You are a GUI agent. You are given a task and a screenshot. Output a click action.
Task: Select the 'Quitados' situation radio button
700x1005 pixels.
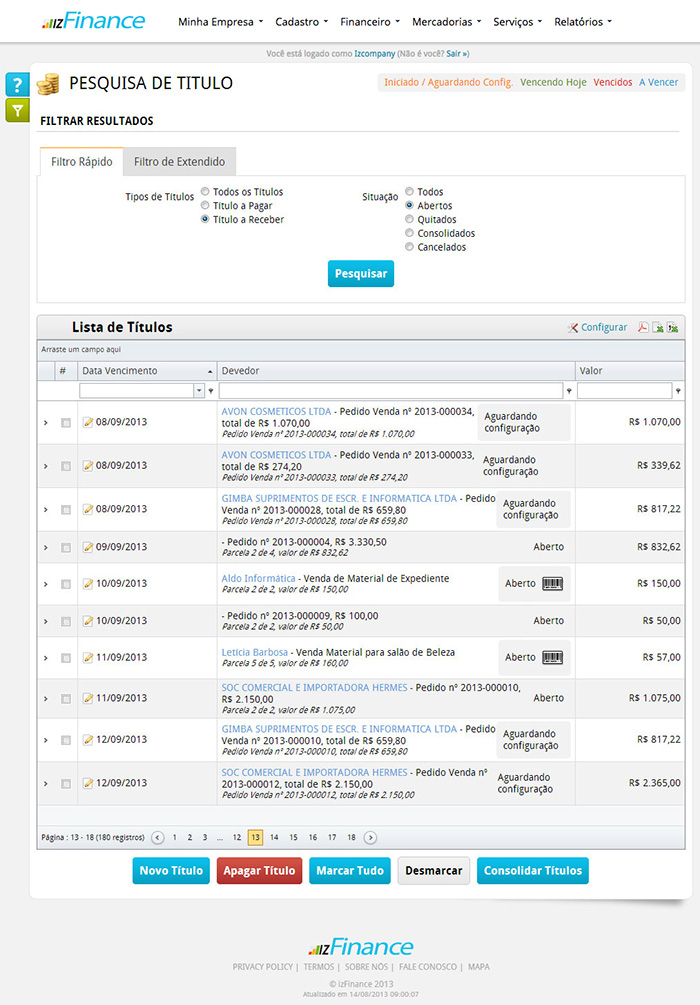pyautogui.click(x=409, y=219)
